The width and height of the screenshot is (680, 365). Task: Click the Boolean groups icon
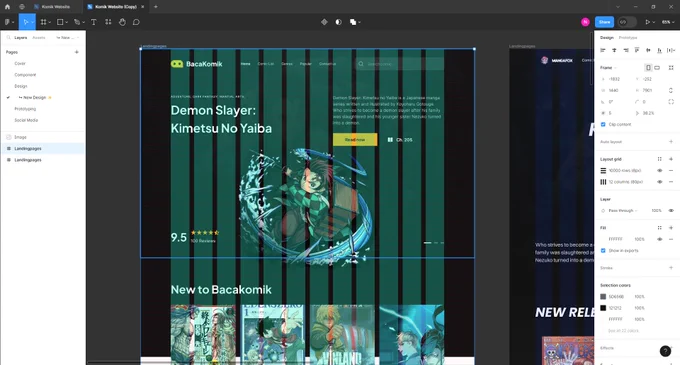pos(353,22)
